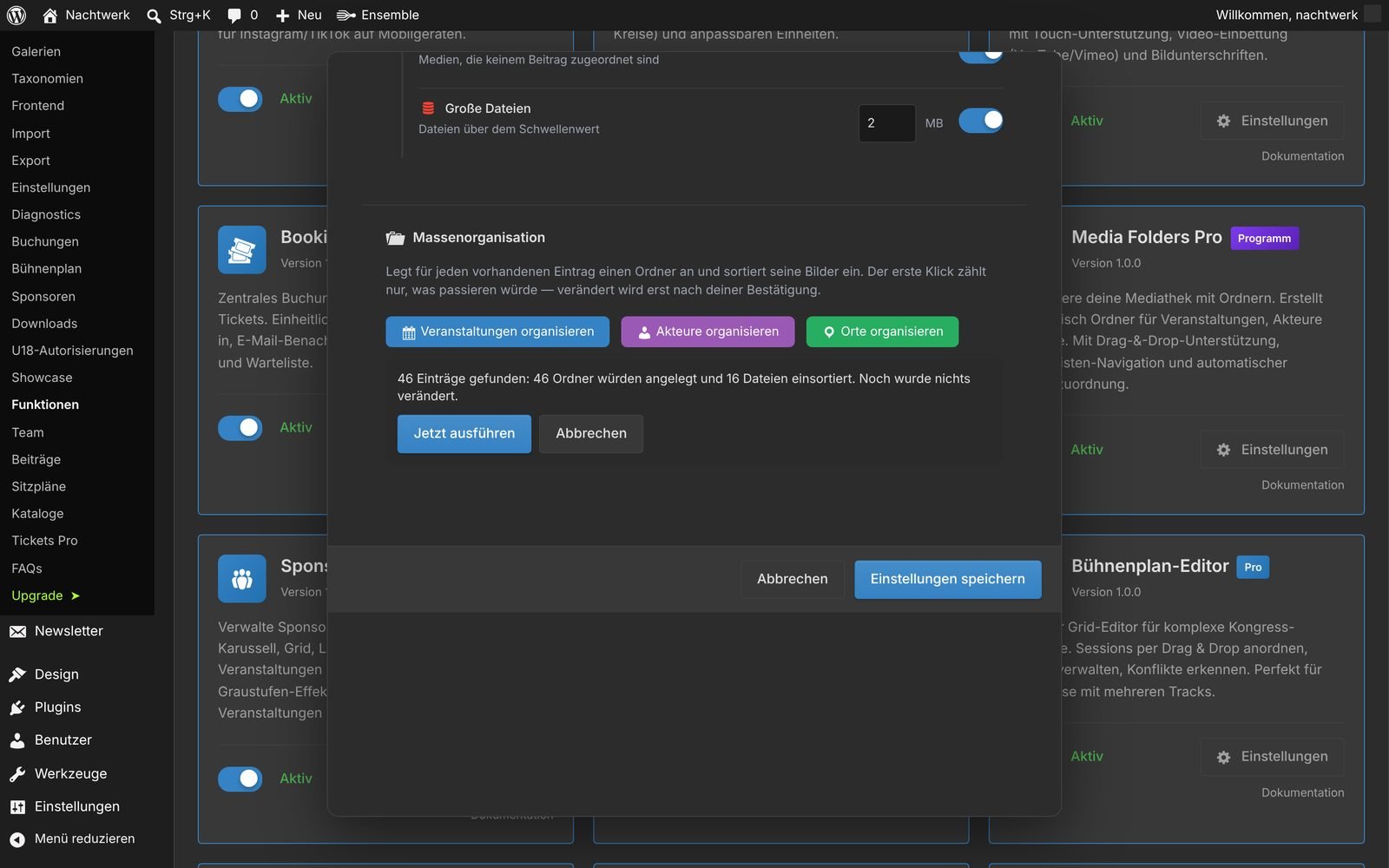
Task: Click Abbrechen next to Jetzt ausführen
Action: pyautogui.click(x=591, y=433)
